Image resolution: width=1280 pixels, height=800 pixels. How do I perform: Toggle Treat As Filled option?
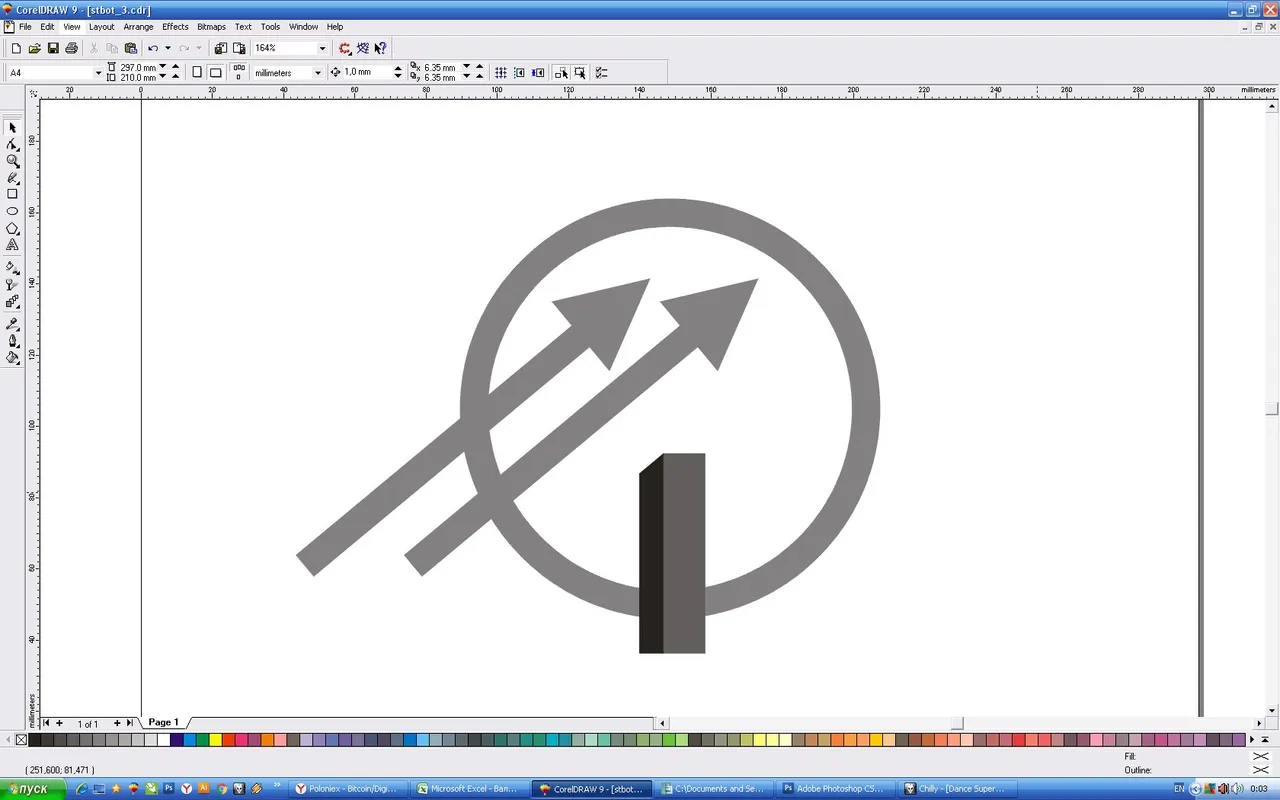[579, 73]
